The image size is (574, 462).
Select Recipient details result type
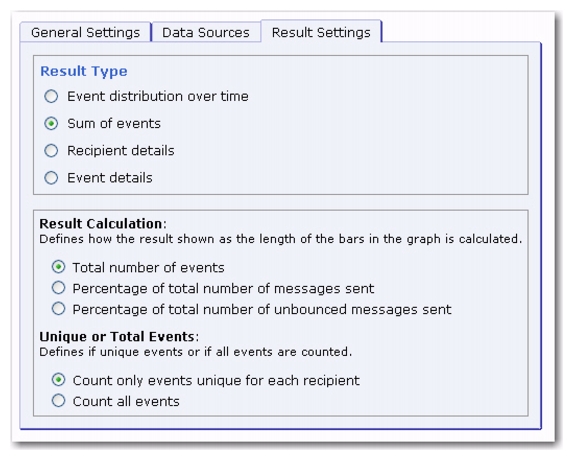coord(51,151)
